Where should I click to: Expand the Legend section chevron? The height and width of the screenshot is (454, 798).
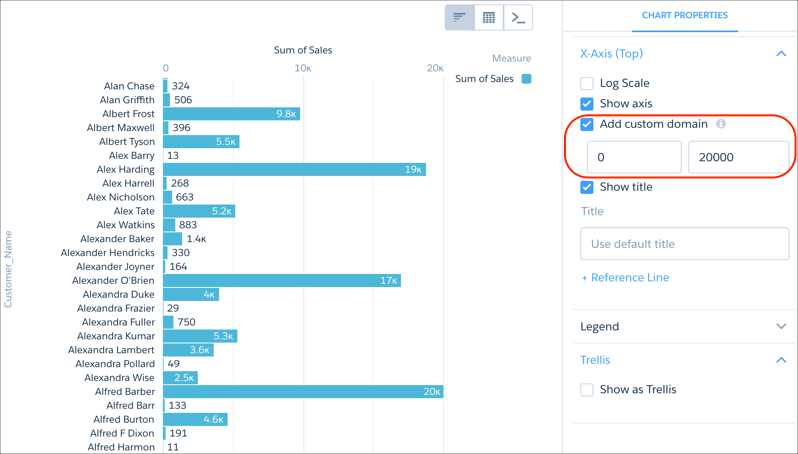(x=781, y=326)
